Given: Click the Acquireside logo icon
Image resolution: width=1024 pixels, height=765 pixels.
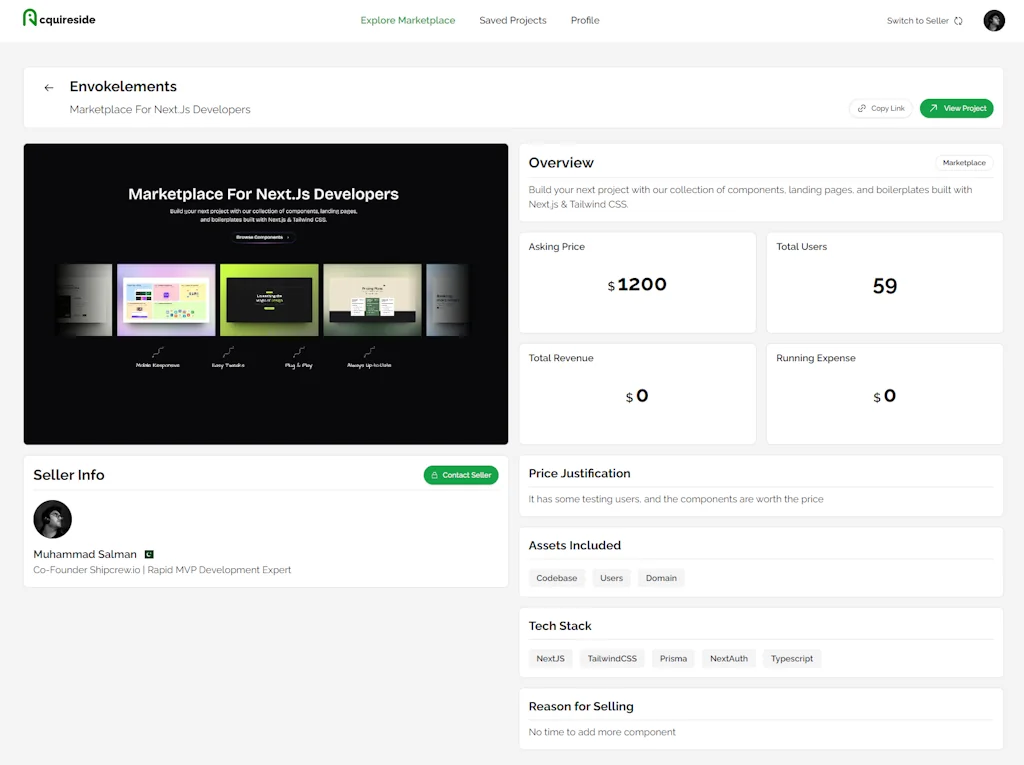Looking at the screenshot, I should 29,18.
